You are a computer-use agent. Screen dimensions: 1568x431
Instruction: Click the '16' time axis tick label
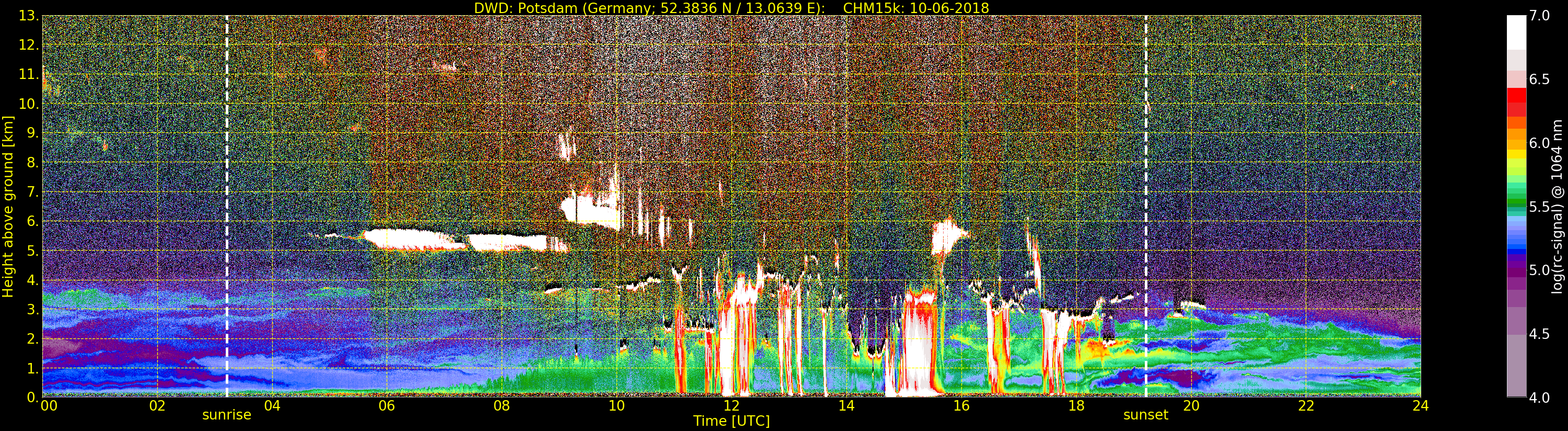click(x=961, y=406)
